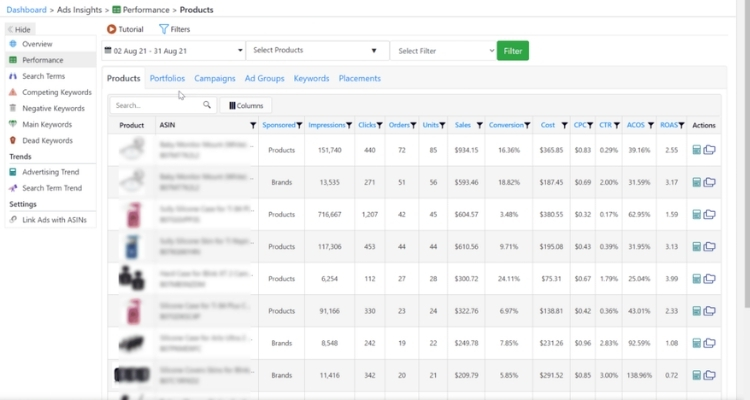Click the CPC column filter icon

[x=590, y=125]
